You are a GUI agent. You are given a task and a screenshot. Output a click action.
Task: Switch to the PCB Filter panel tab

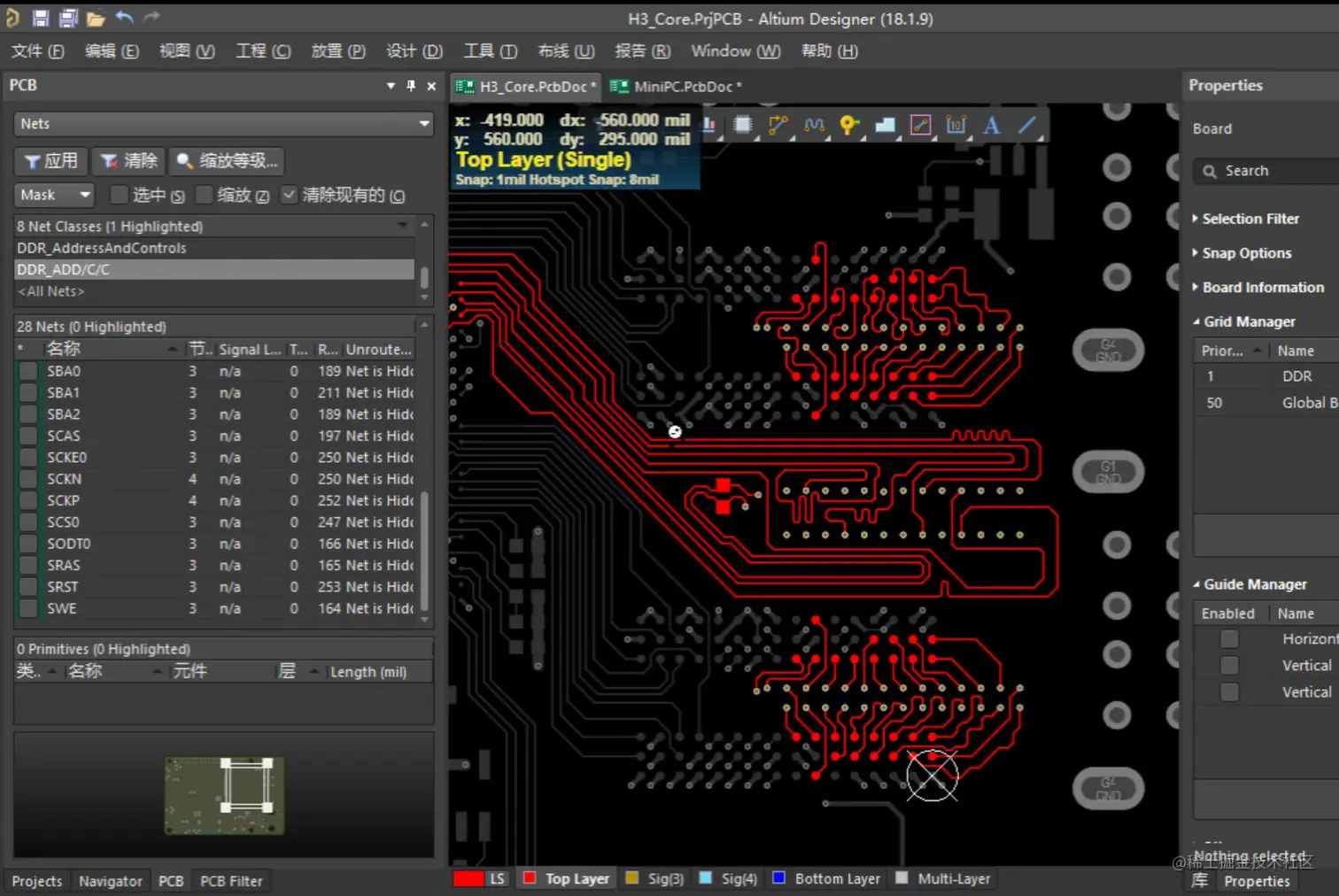pyautogui.click(x=231, y=881)
